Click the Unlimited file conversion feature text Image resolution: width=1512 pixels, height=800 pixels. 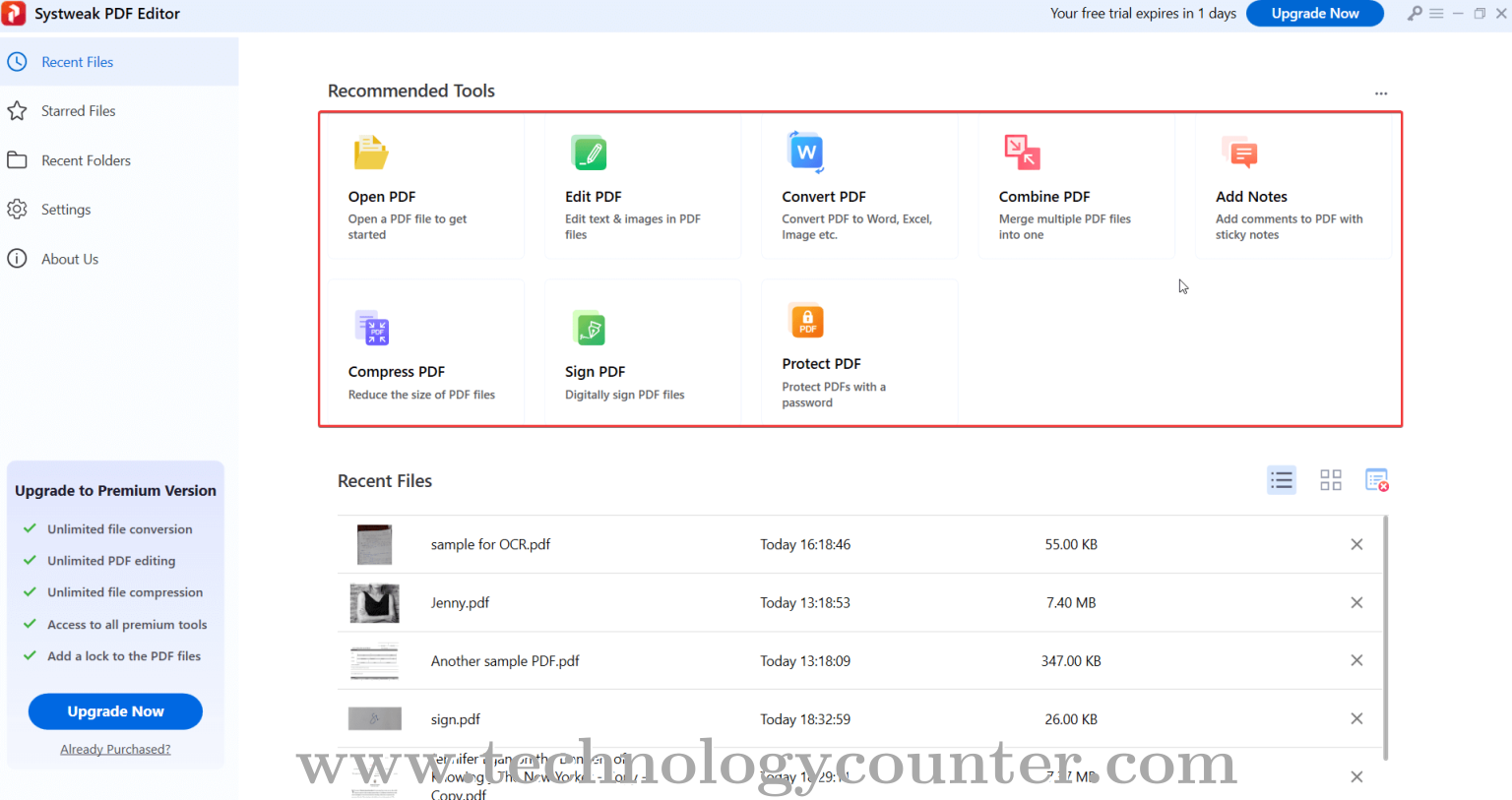(x=120, y=529)
